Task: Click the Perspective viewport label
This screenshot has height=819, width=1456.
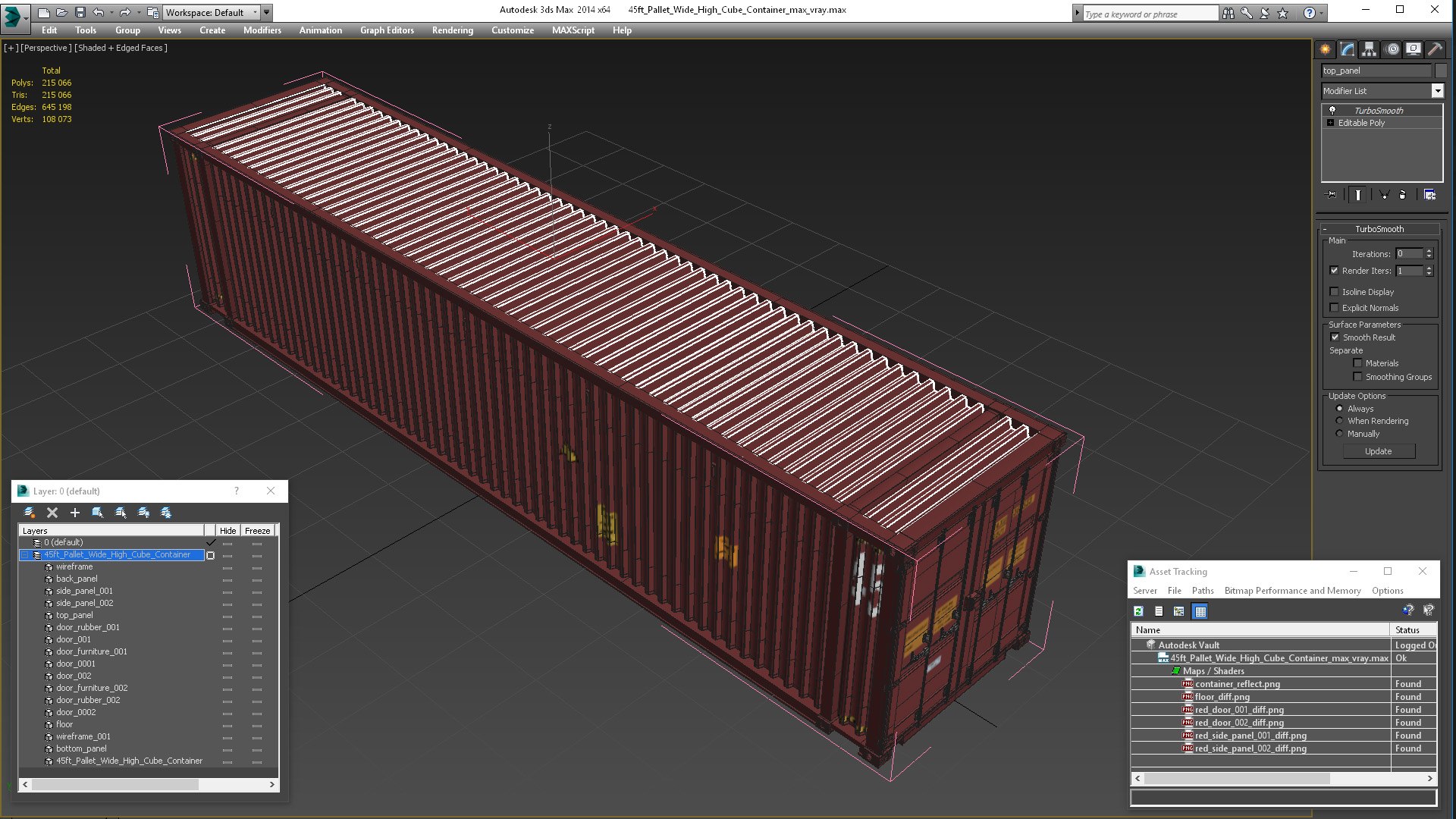Action: tap(45, 48)
